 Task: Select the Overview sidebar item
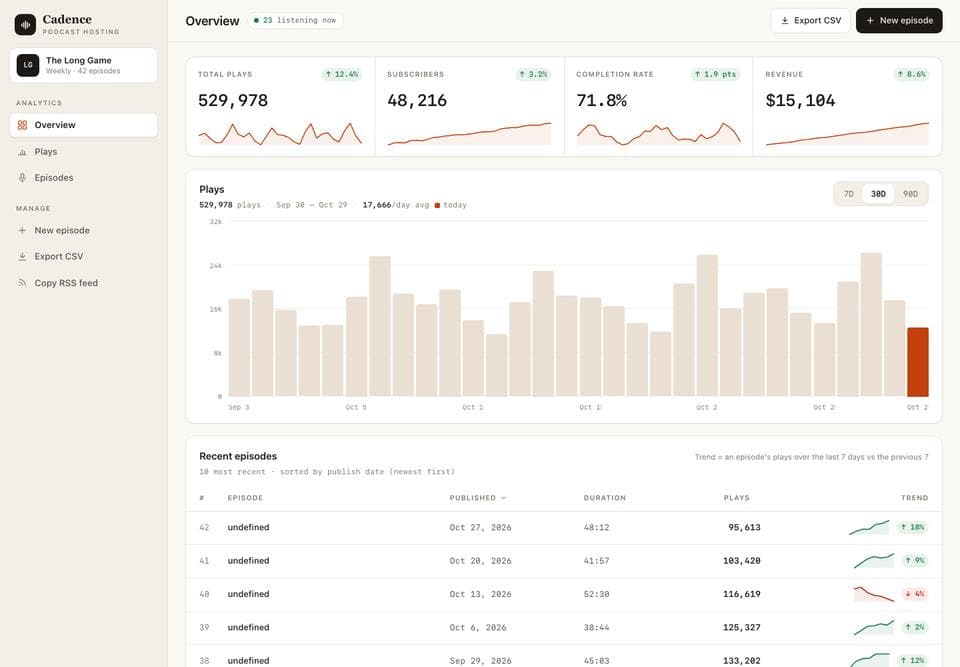[84, 125]
